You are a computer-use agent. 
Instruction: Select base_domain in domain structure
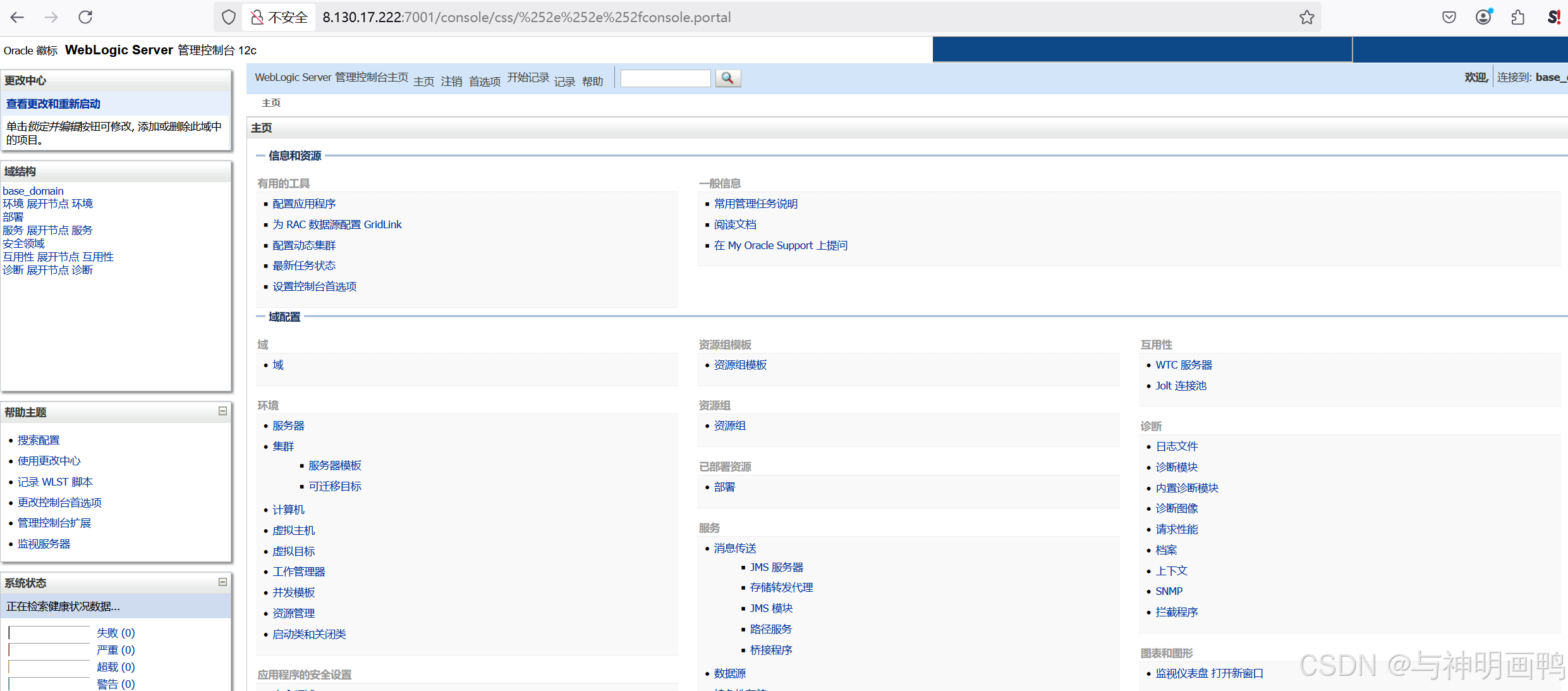click(33, 191)
